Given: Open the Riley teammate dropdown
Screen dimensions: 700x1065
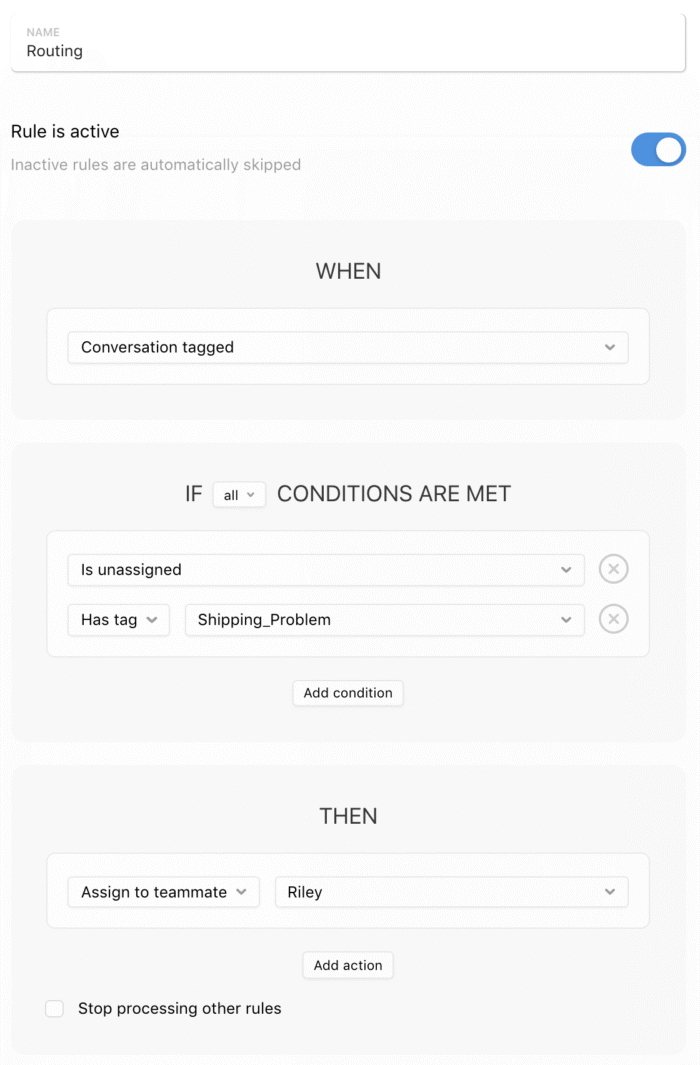Looking at the screenshot, I should 452,892.
